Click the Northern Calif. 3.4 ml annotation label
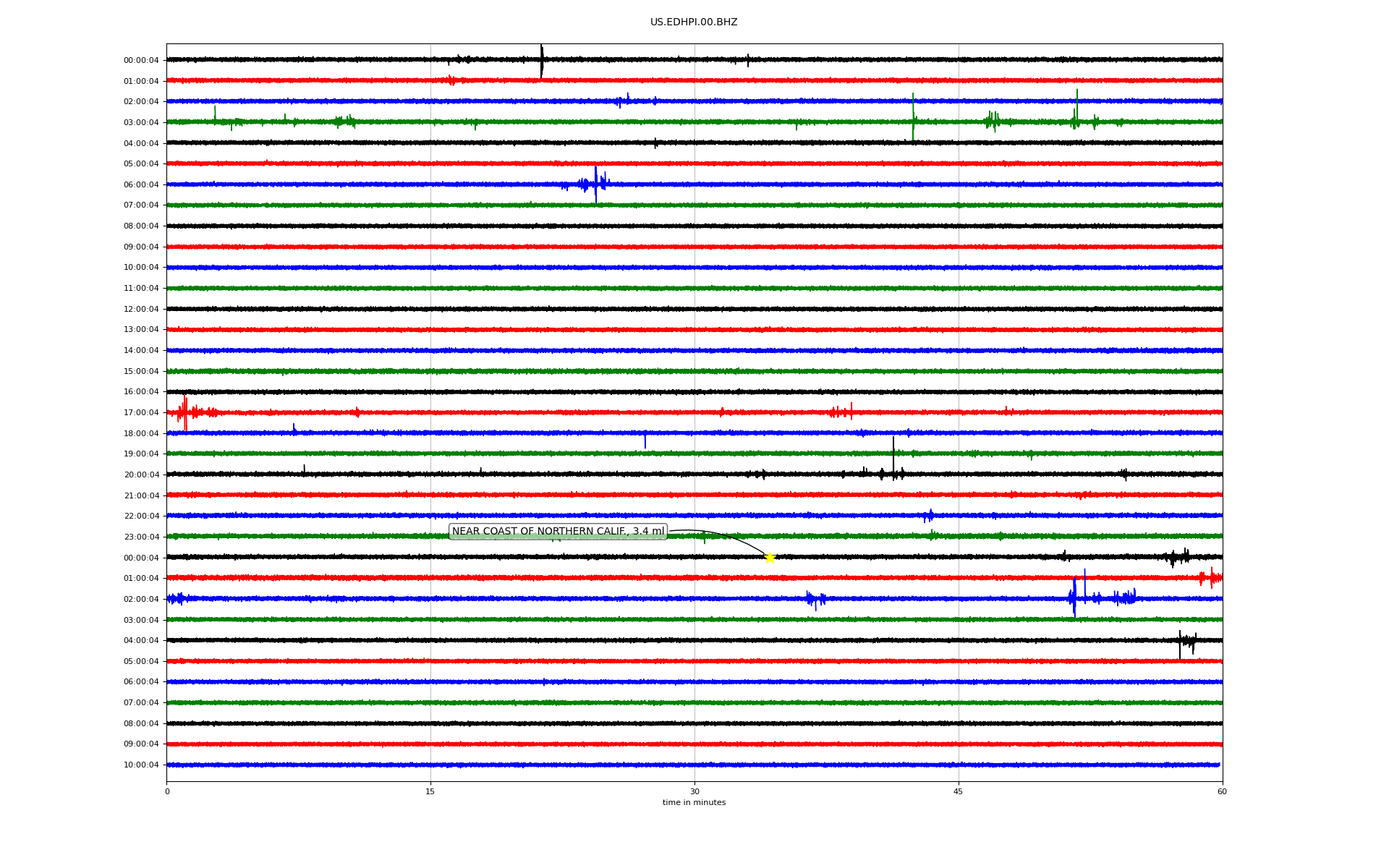The image size is (1389, 868). click(557, 532)
